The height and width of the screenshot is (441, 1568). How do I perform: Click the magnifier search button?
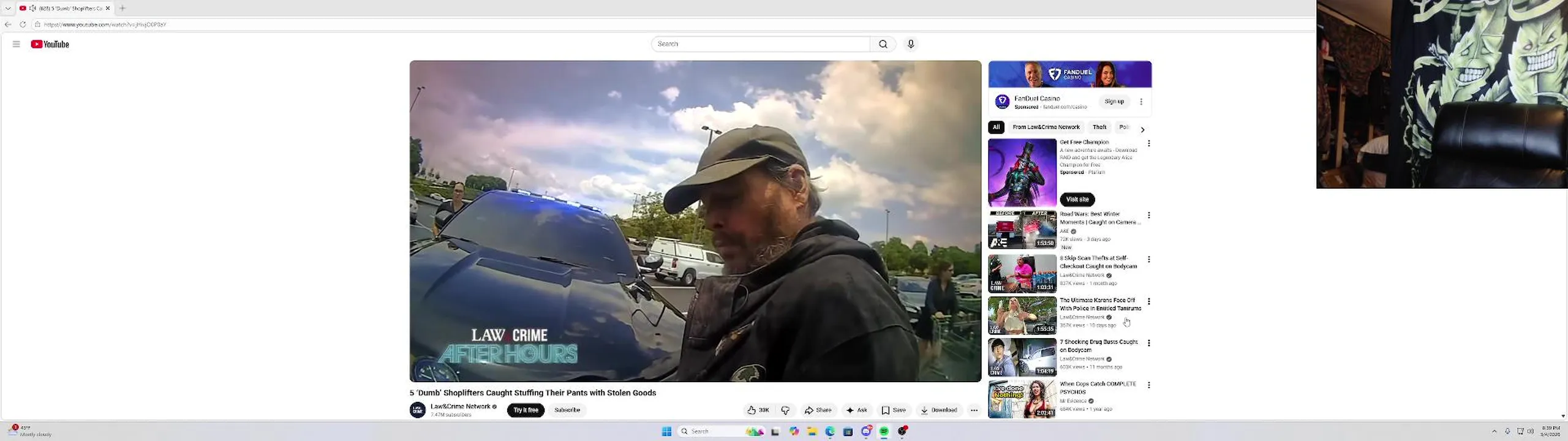[x=883, y=44]
